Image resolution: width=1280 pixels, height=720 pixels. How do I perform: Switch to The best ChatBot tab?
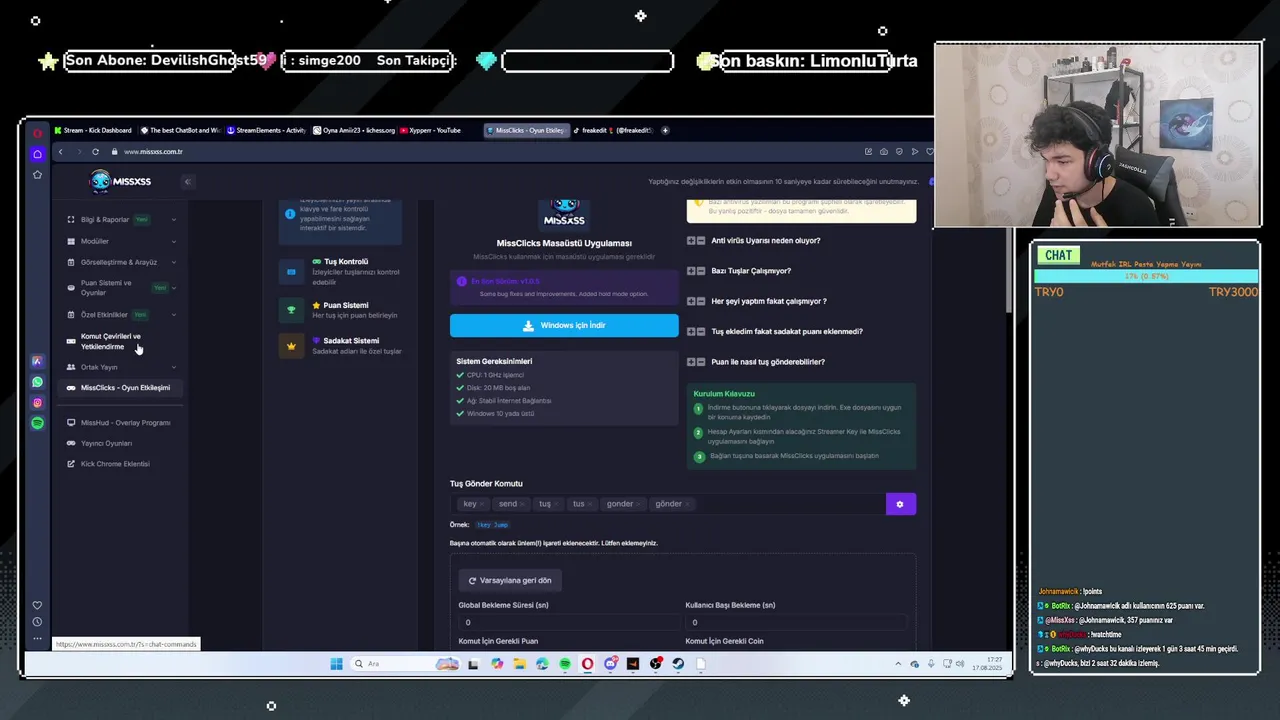coord(181,130)
